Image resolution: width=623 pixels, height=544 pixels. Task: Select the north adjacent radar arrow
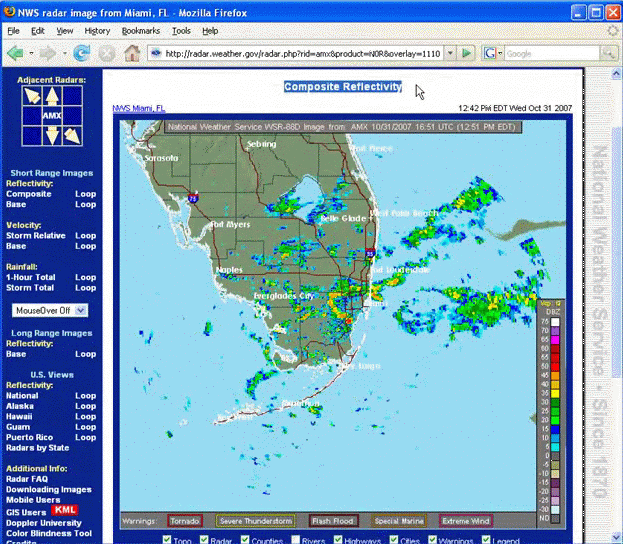coord(52,96)
